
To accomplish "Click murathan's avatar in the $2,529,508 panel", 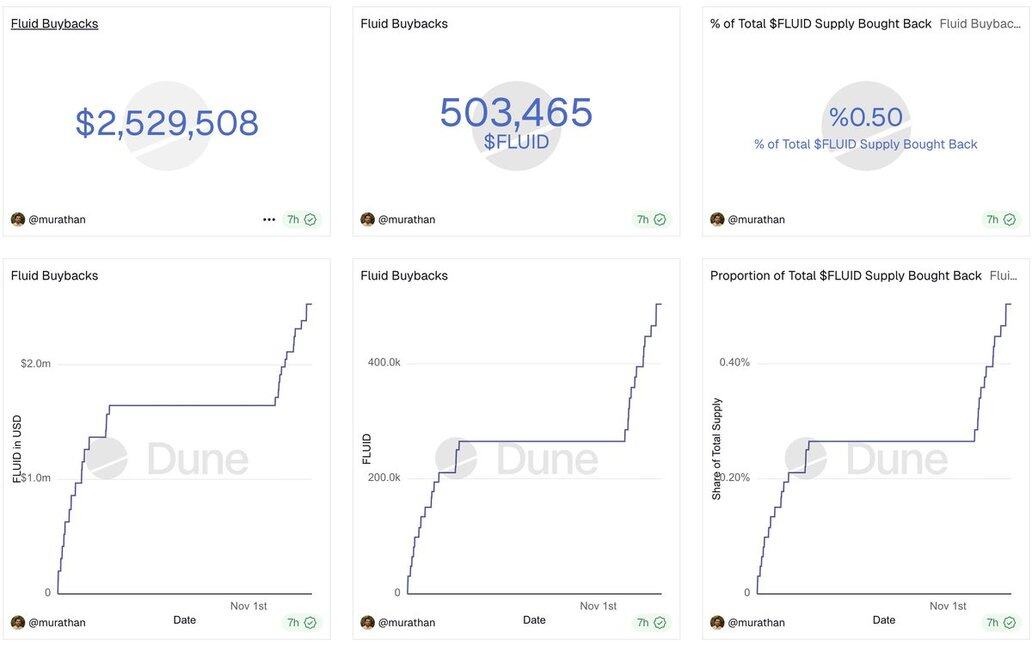I will click(x=18, y=220).
